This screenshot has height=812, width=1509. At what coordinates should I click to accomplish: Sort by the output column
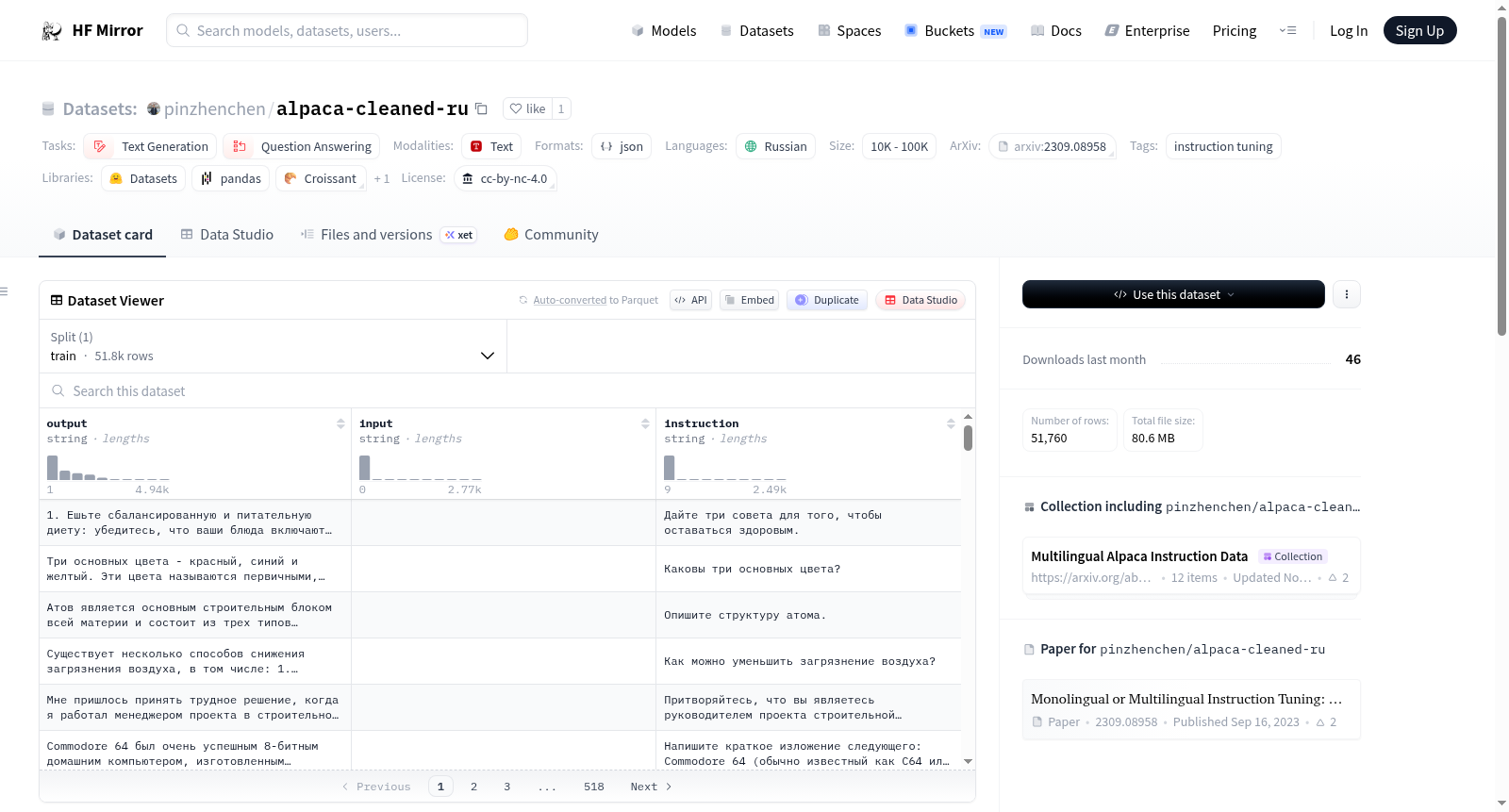tap(340, 424)
